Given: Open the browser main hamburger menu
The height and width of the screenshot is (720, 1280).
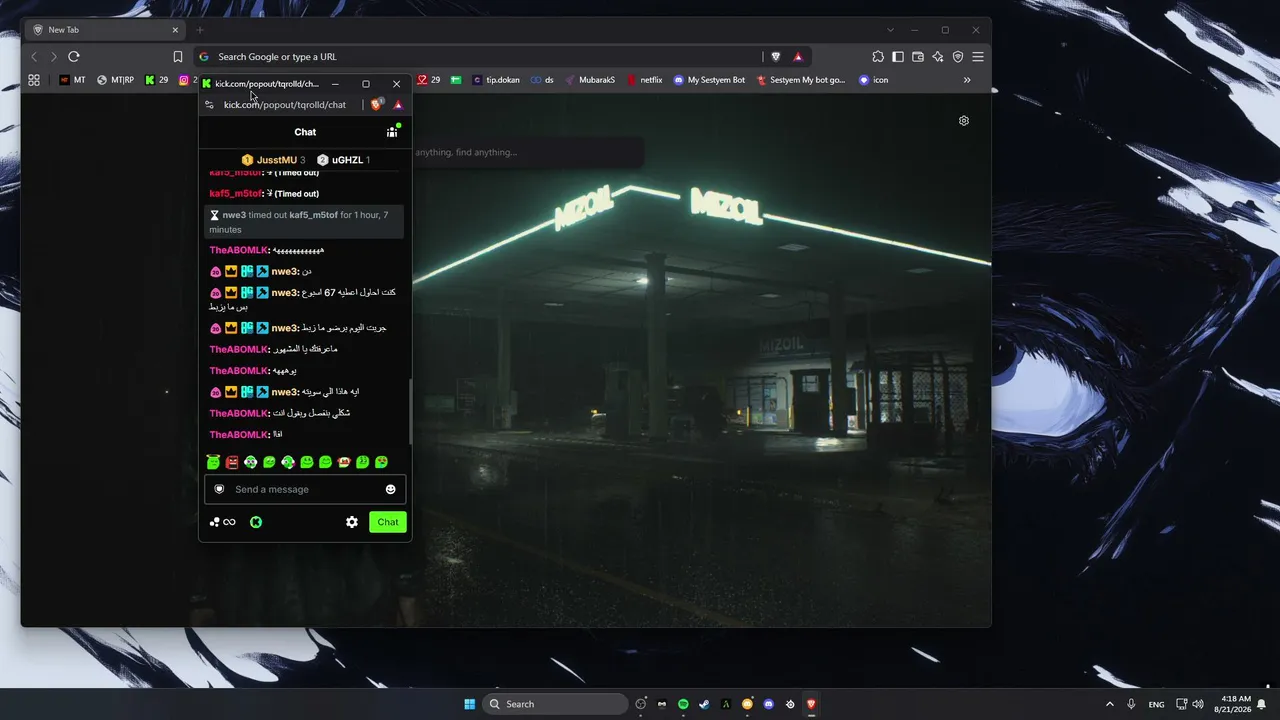Looking at the screenshot, I should pyautogui.click(x=978, y=57).
